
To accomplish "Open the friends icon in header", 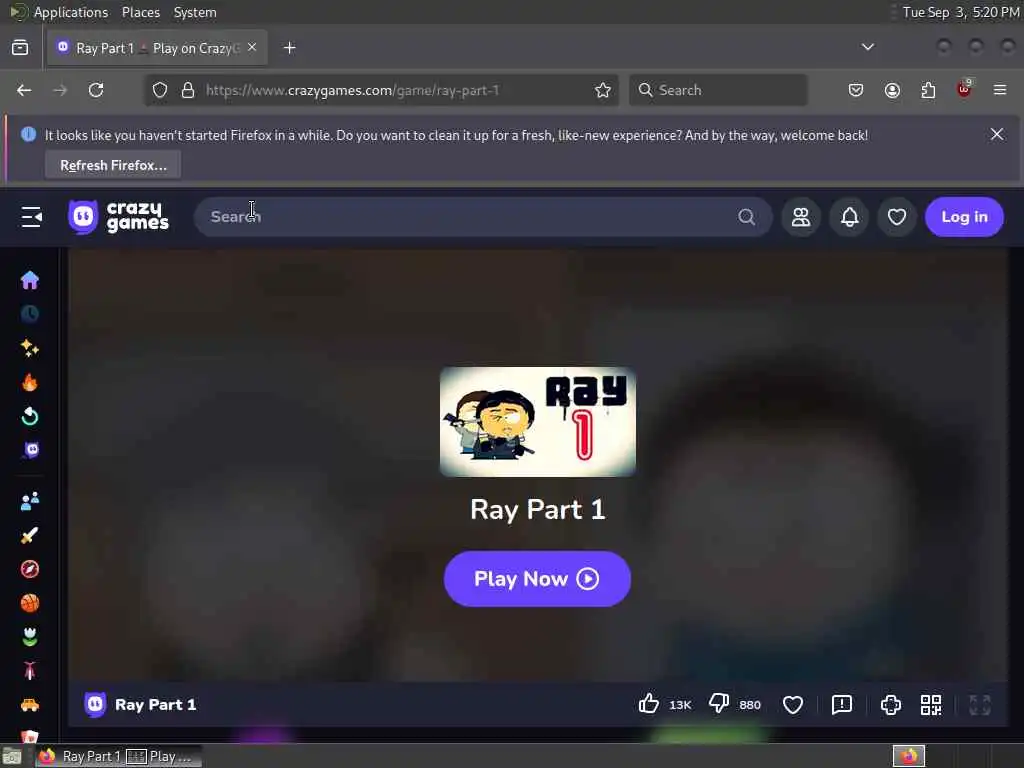I will coord(801,217).
